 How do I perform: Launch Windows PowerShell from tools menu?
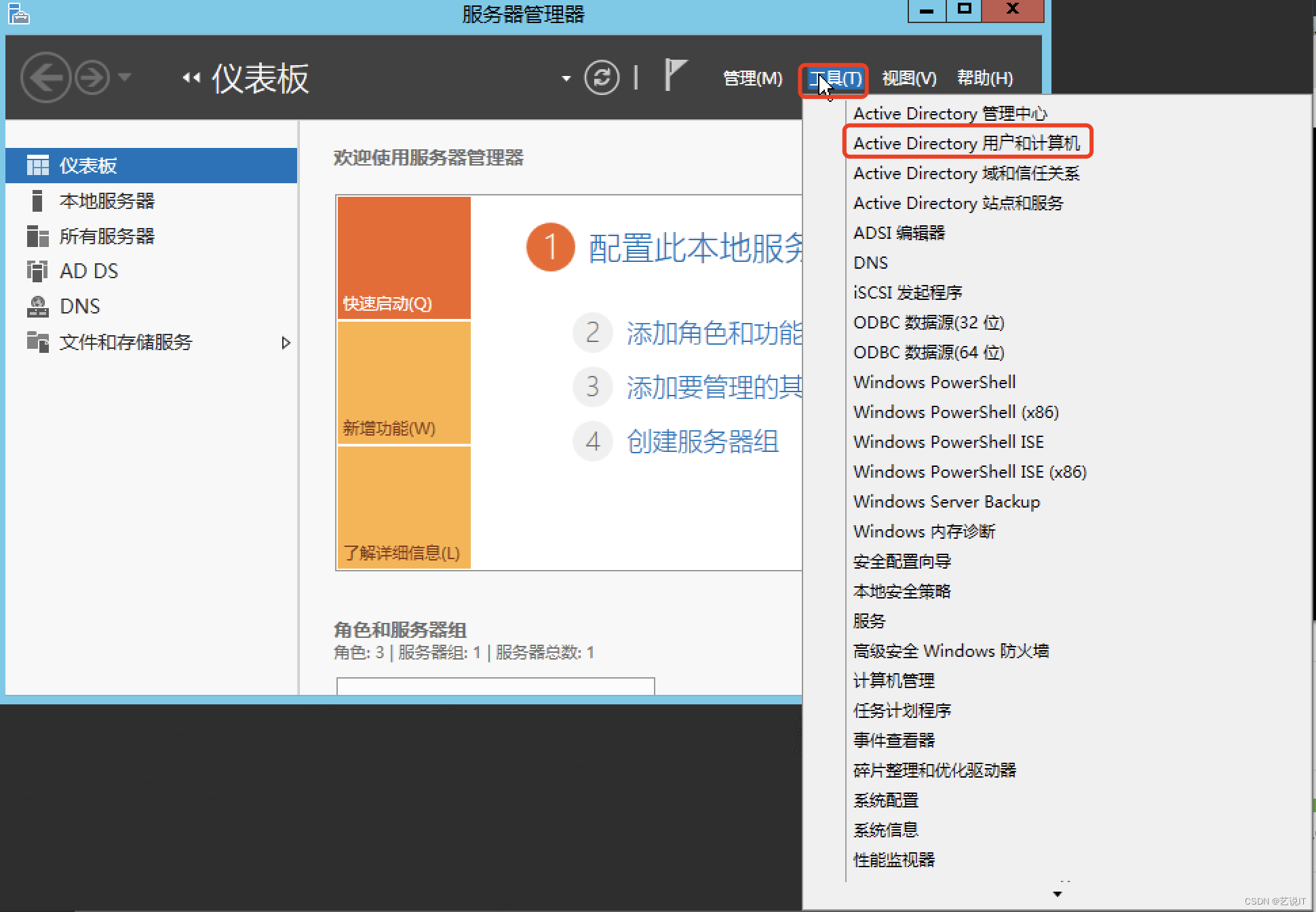click(935, 382)
